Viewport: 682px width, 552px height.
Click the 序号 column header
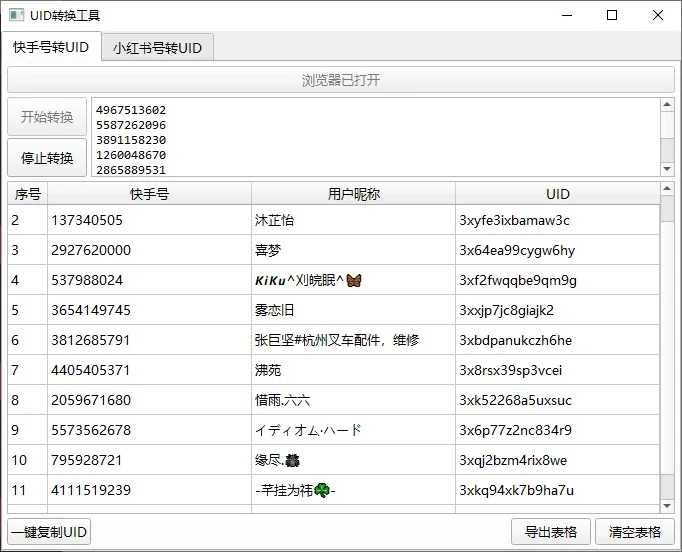[x=27, y=194]
